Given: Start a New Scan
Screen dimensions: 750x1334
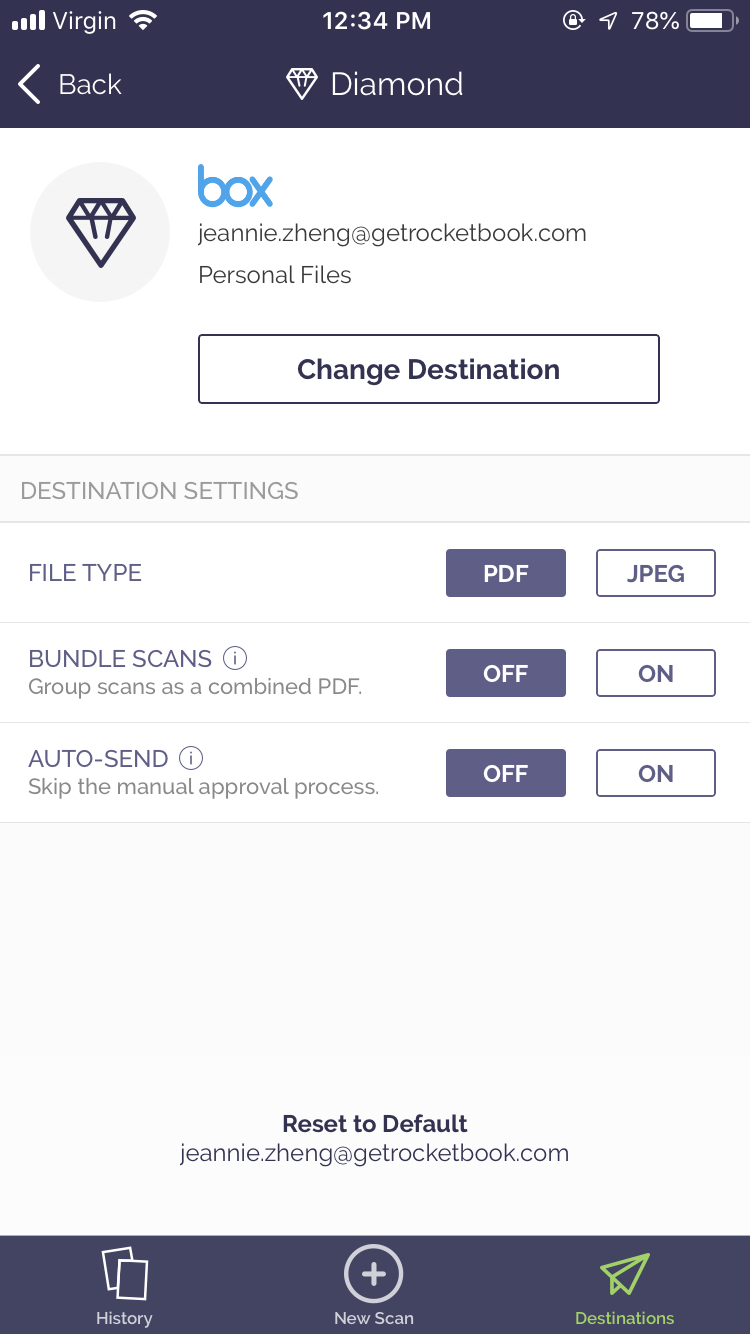Looking at the screenshot, I should [373, 1286].
